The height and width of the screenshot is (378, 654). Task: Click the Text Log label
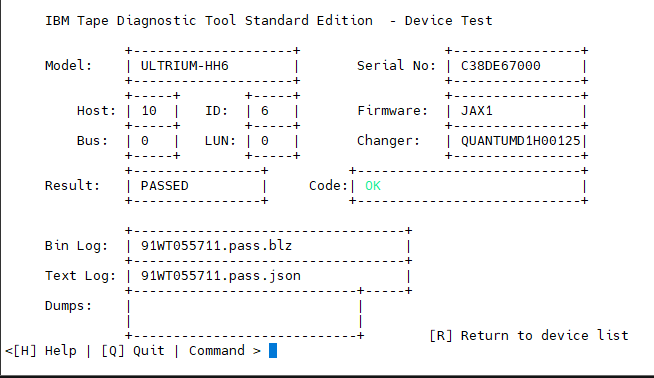coord(80,276)
